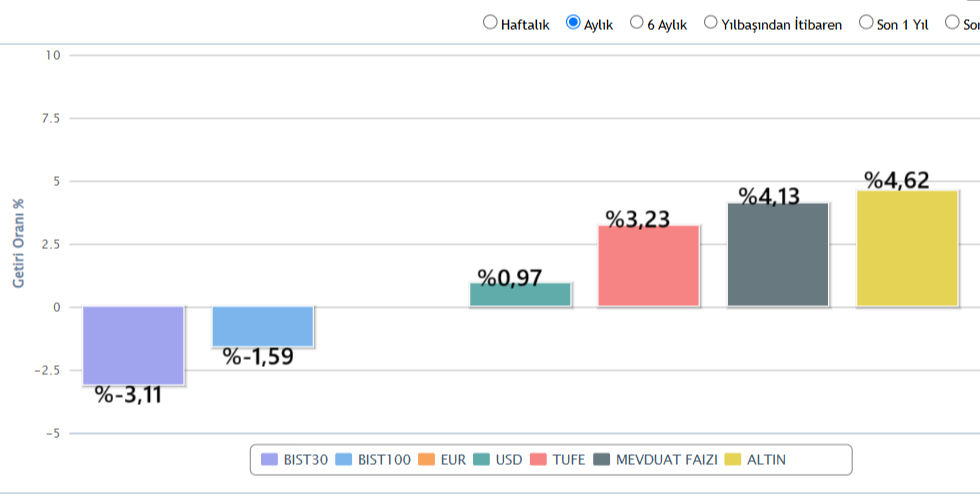Click the %4,62 data label

pos(897,181)
